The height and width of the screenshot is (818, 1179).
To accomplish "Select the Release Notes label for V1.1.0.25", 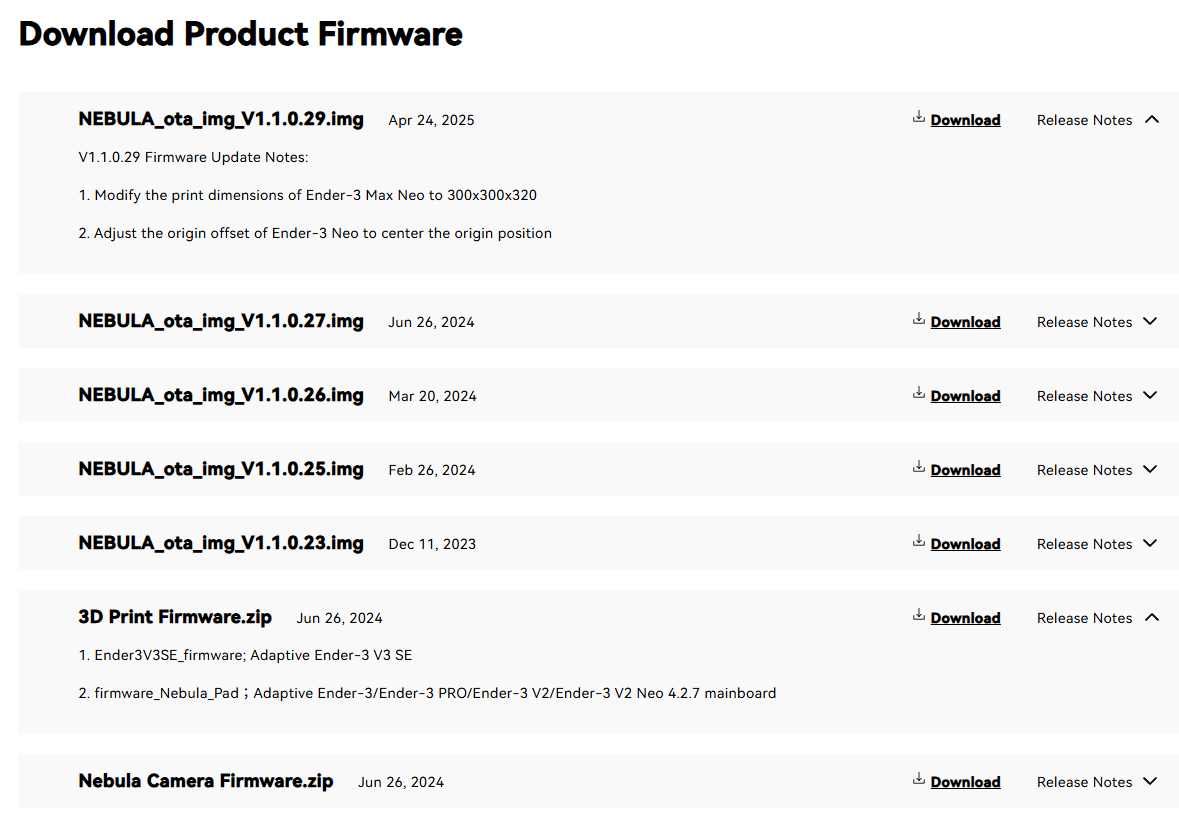I will coord(1084,470).
